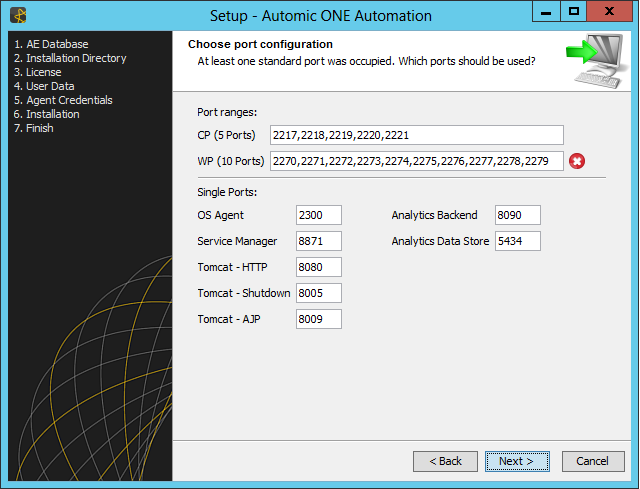Click the 'OS Agent' label
Screen dimensions: 640x489
(220, 215)
